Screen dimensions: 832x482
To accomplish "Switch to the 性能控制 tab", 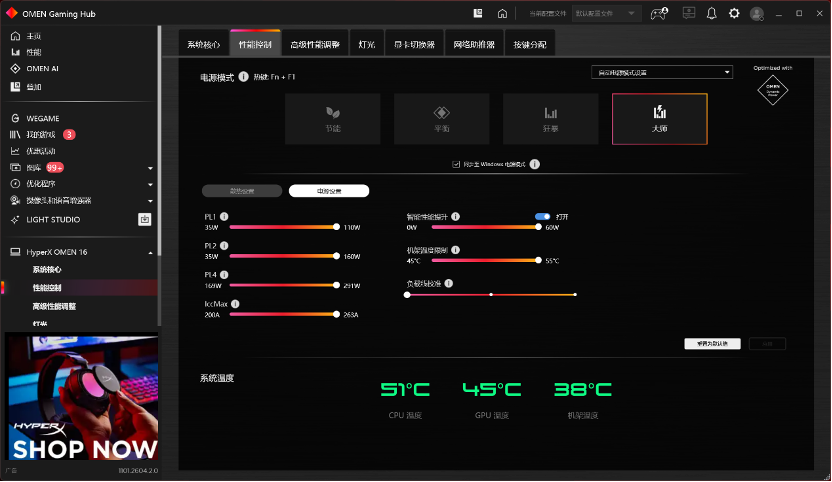I will [x=255, y=43].
